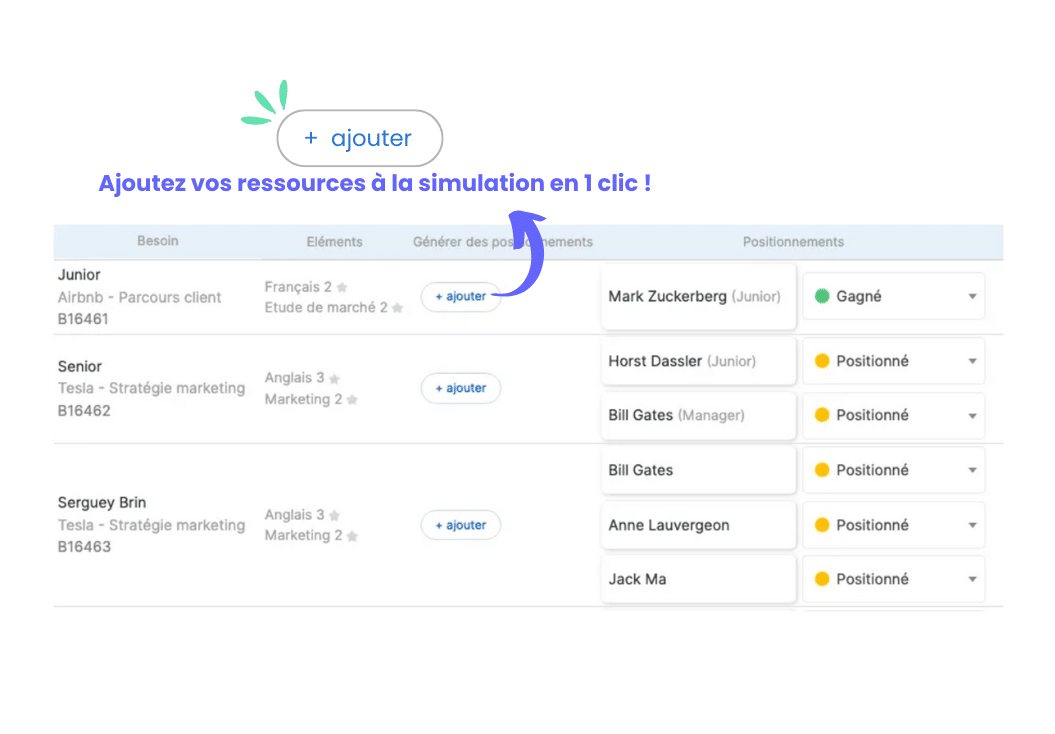The height and width of the screenshot is (734, 1055).
Task: Click the Eléments column header
Action: click(x=334, y=242)
